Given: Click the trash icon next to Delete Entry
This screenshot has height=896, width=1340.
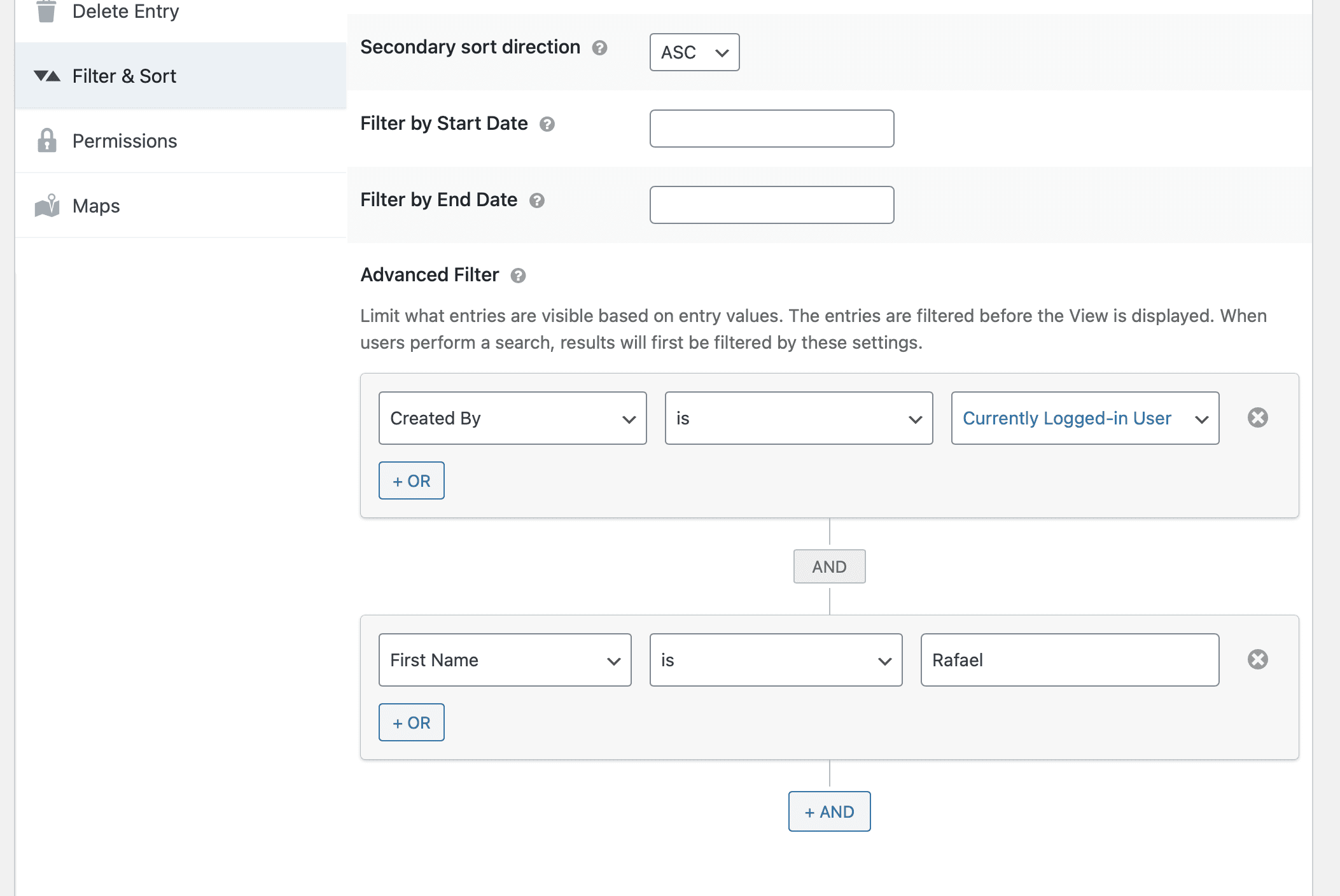Looking at the screenshot, I should [45, 10].
